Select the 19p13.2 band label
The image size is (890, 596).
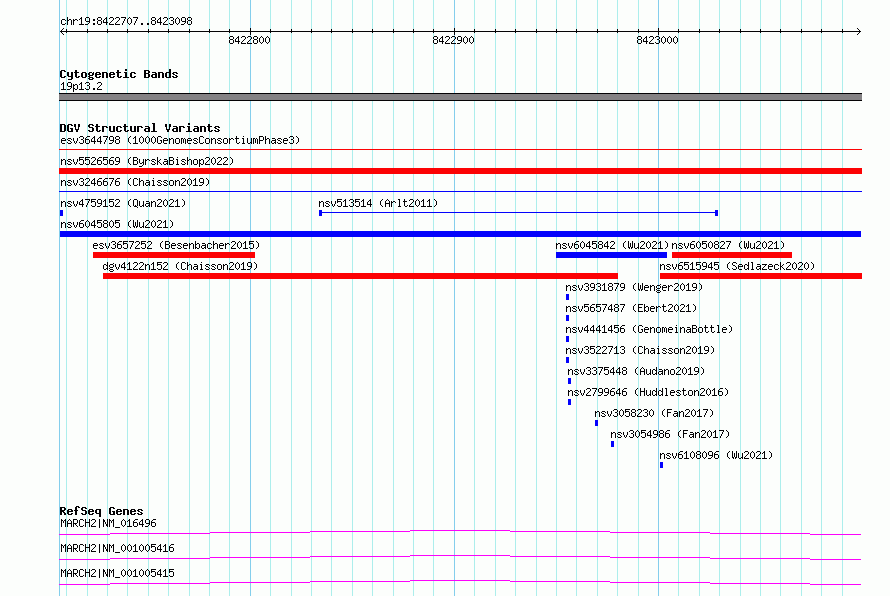coord(81,86)
